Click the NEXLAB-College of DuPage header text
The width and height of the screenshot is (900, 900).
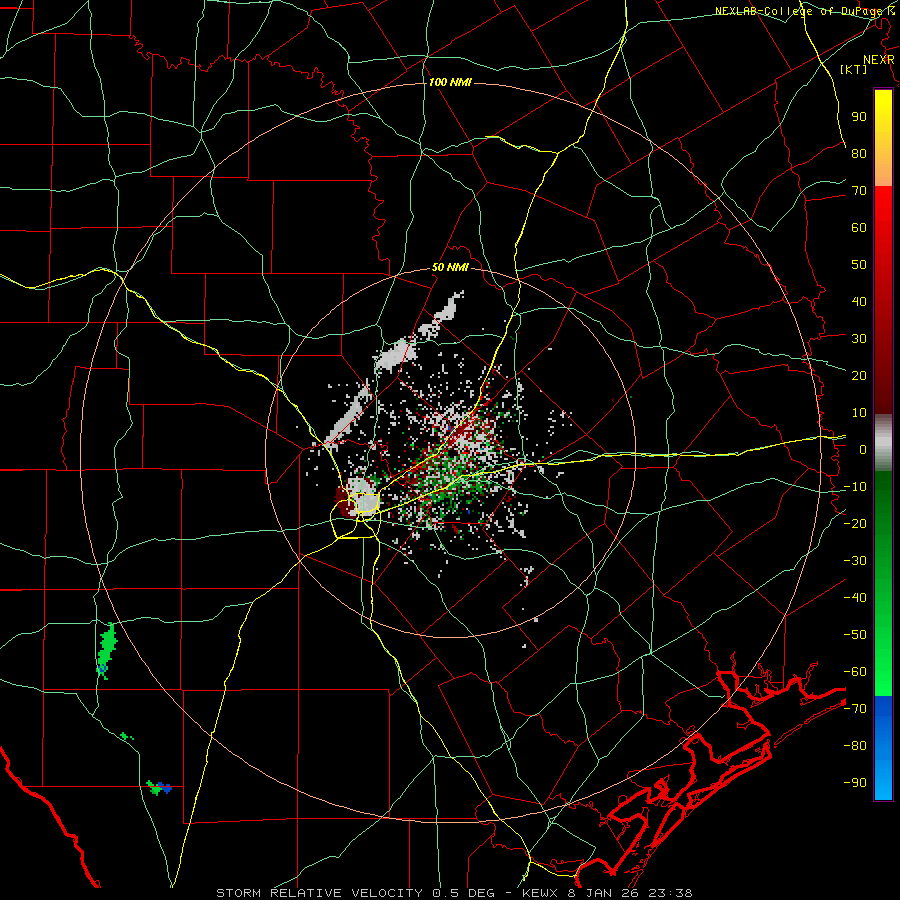coord(804,11)
